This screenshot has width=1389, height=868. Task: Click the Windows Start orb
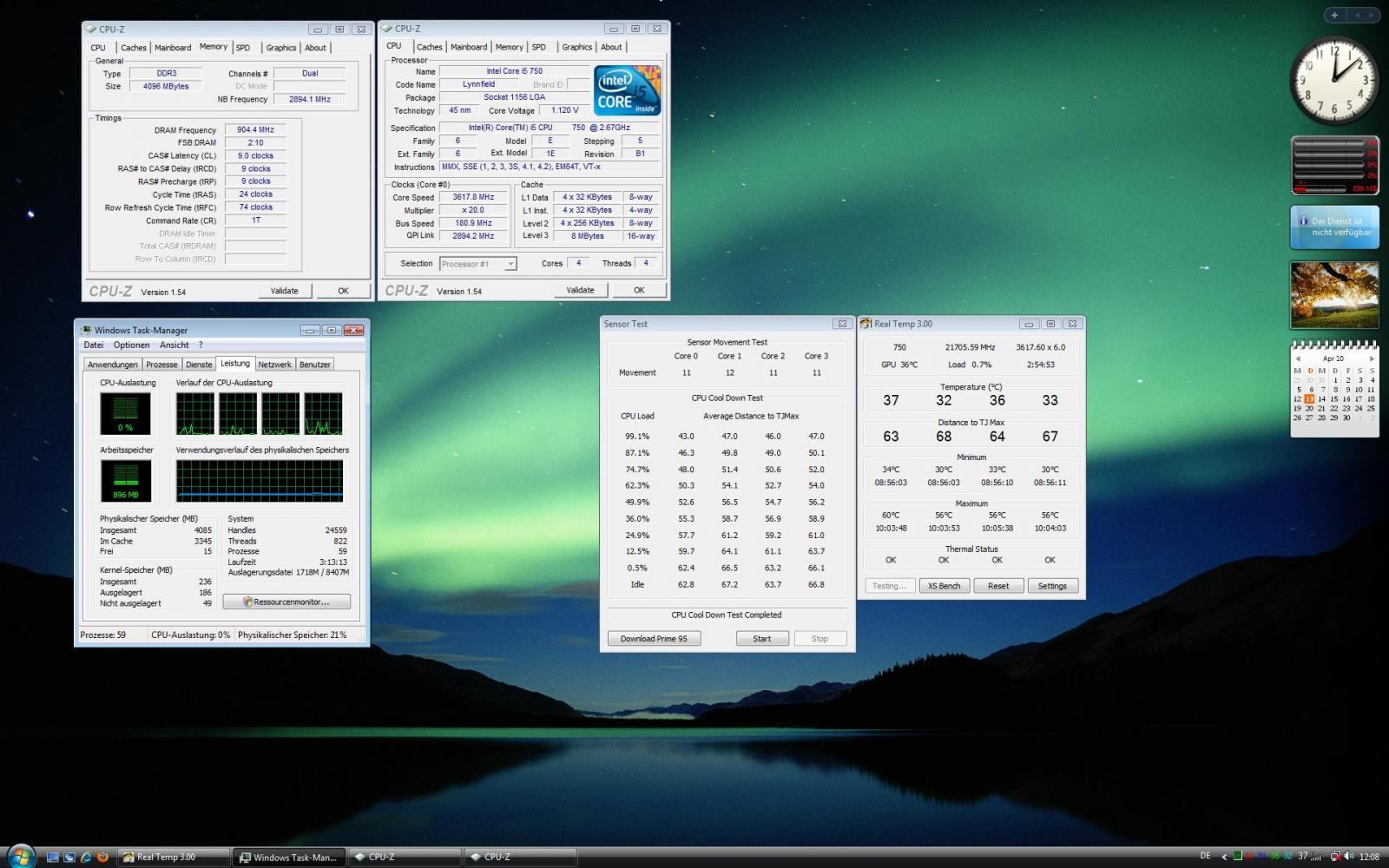point(21,856)
